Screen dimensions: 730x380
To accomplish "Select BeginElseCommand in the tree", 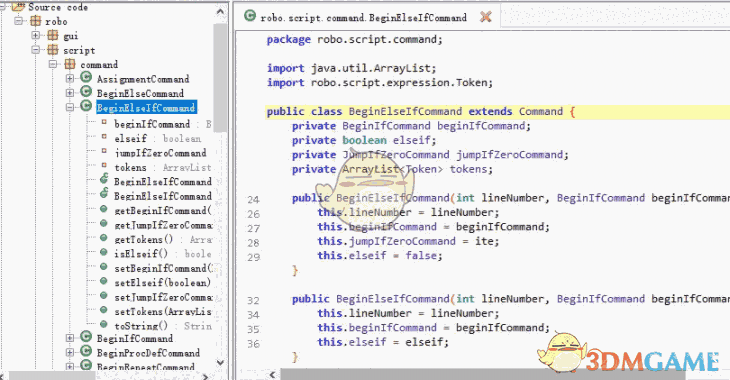I will (140, 93).
